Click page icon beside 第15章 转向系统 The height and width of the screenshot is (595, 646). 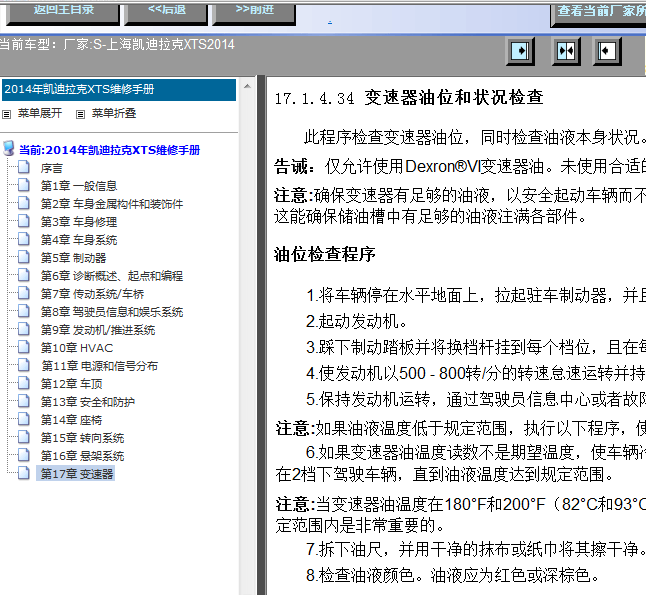(24, 437)
